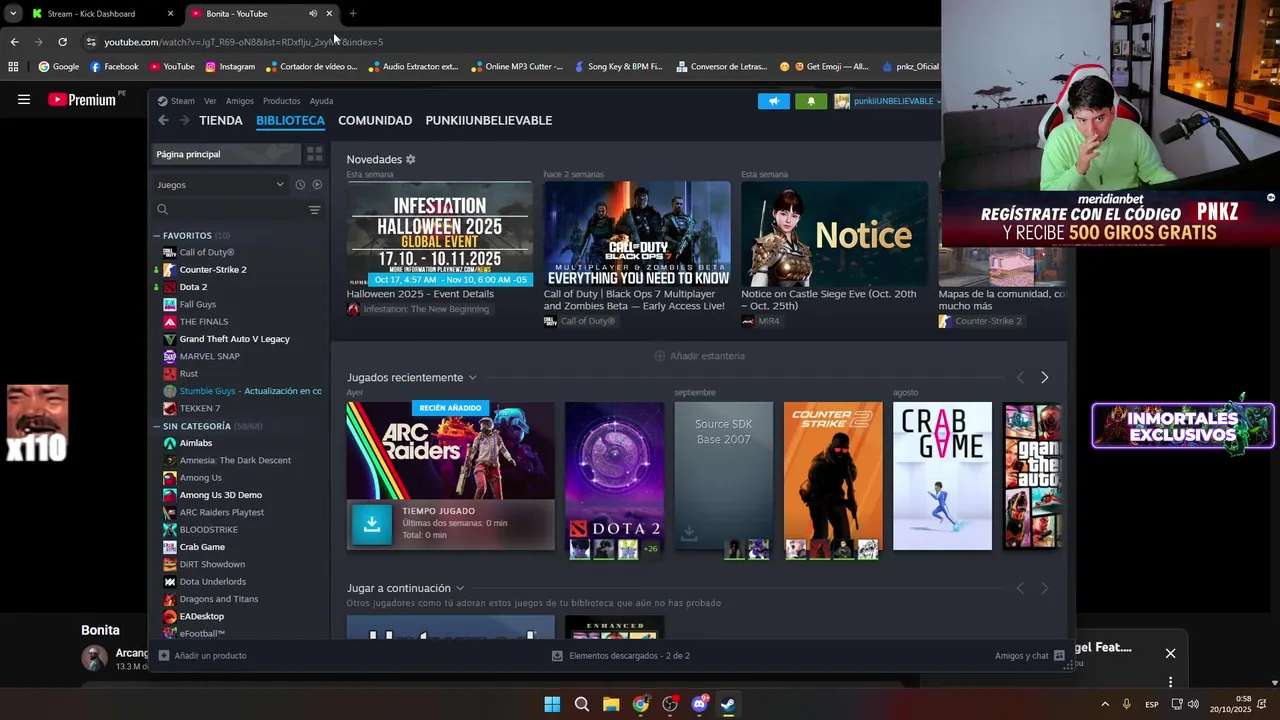1280x720 pixels.
Task: Open Windows taskbar search
Action: click(x=582, y=704)
